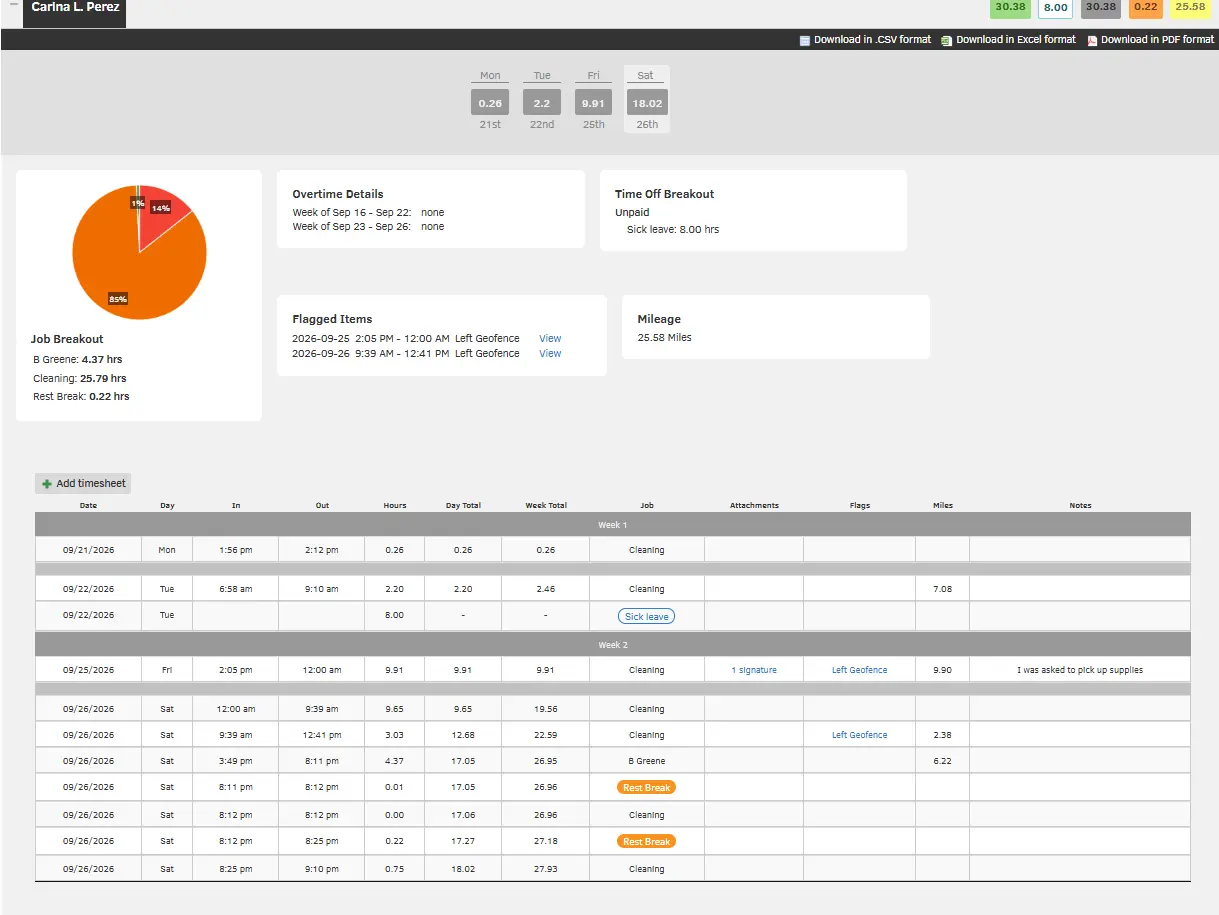Open the 1 signature attachment link
The width and height of the screenshot is (1219, 915).
point(754,670)
